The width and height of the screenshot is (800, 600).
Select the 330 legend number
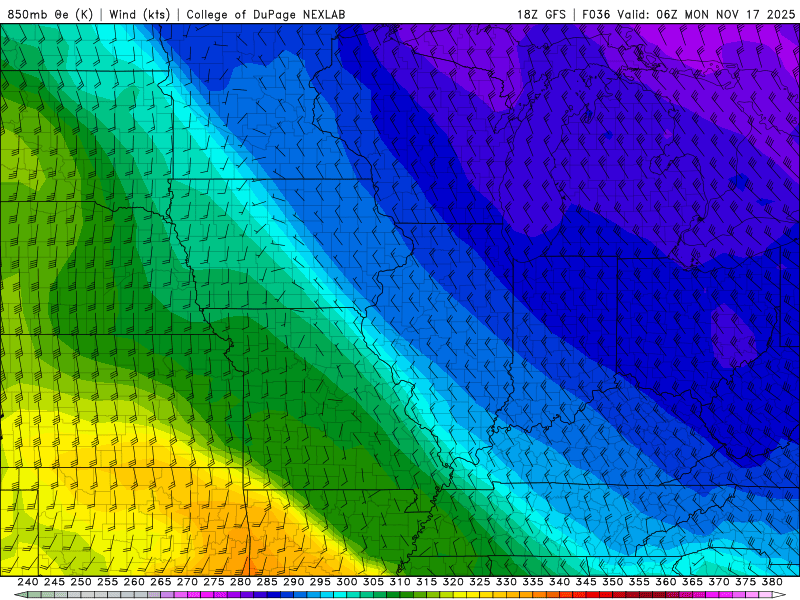pyautogui.click(x=506, y=582)
